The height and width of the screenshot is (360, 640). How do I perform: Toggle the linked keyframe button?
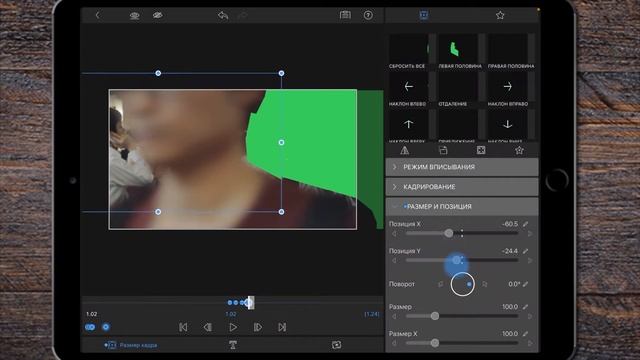click(90, 327)
